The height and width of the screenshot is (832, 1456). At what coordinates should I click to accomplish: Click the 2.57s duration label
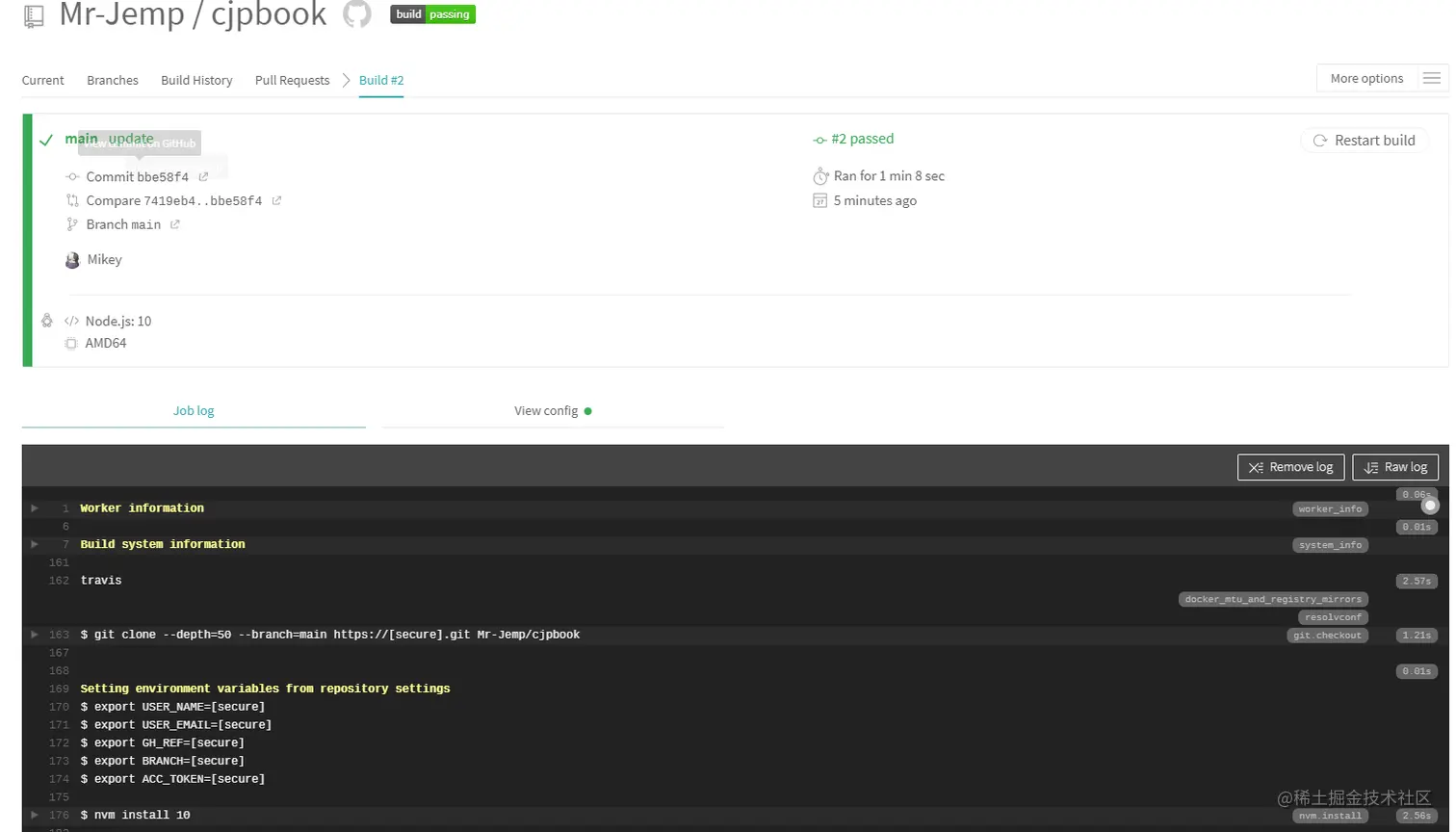(x=1417, y=581)
